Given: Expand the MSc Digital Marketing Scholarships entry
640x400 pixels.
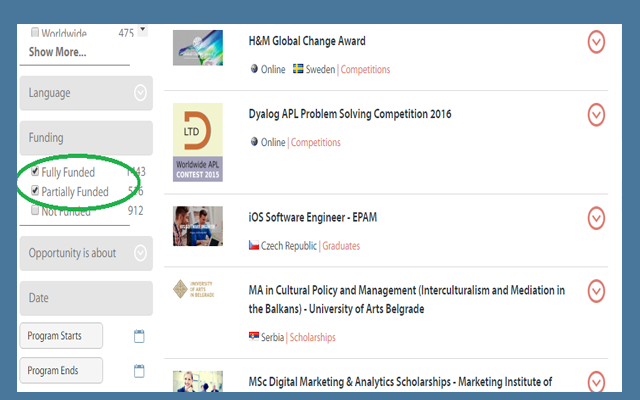Looking at the screenshot, I should [x=596, y=382].
